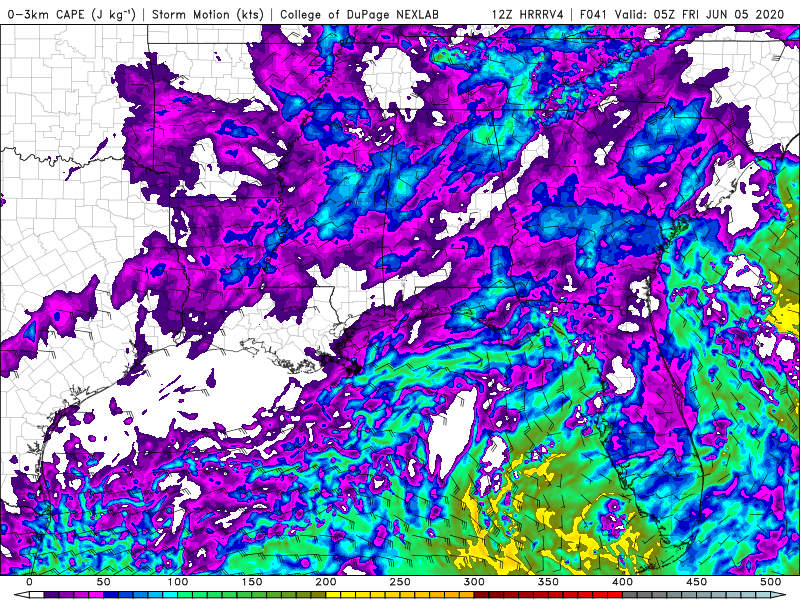
Task: Click the 'College of DuPage NEXLAB' label
Action: (x=359, y=14)
